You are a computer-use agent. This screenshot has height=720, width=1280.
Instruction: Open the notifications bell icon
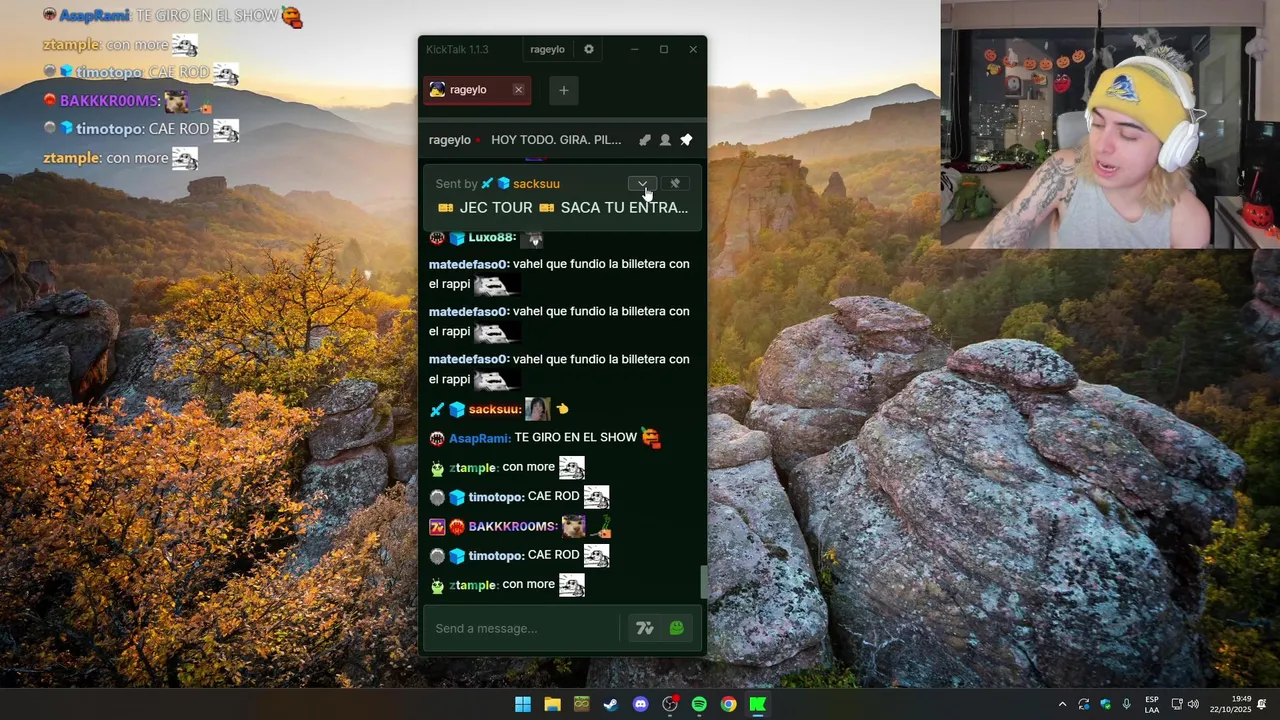[x=1262, y=704]
